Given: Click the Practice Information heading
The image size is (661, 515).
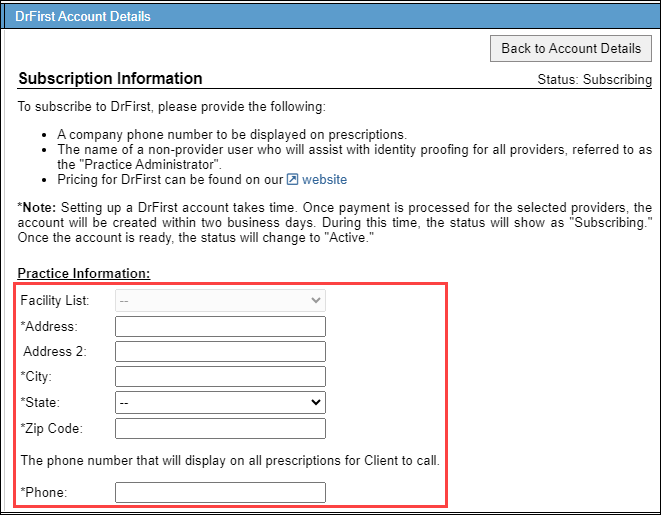Looking at the screenshot, I should [x=84, y=274].
